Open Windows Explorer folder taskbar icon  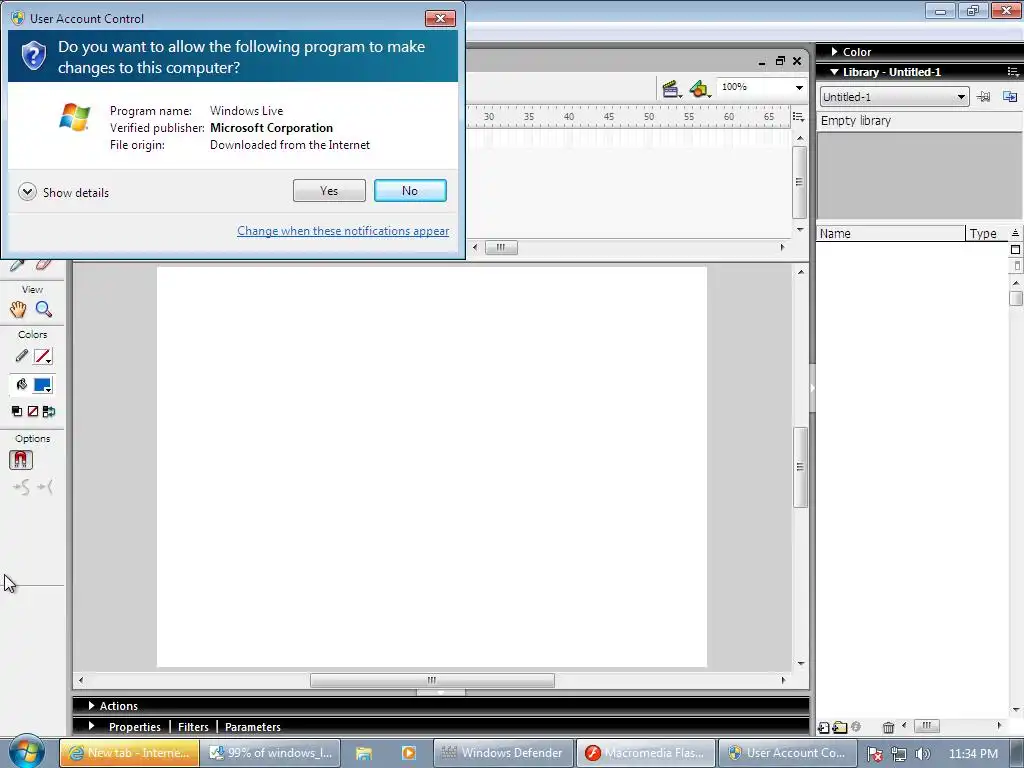(364, 753)
